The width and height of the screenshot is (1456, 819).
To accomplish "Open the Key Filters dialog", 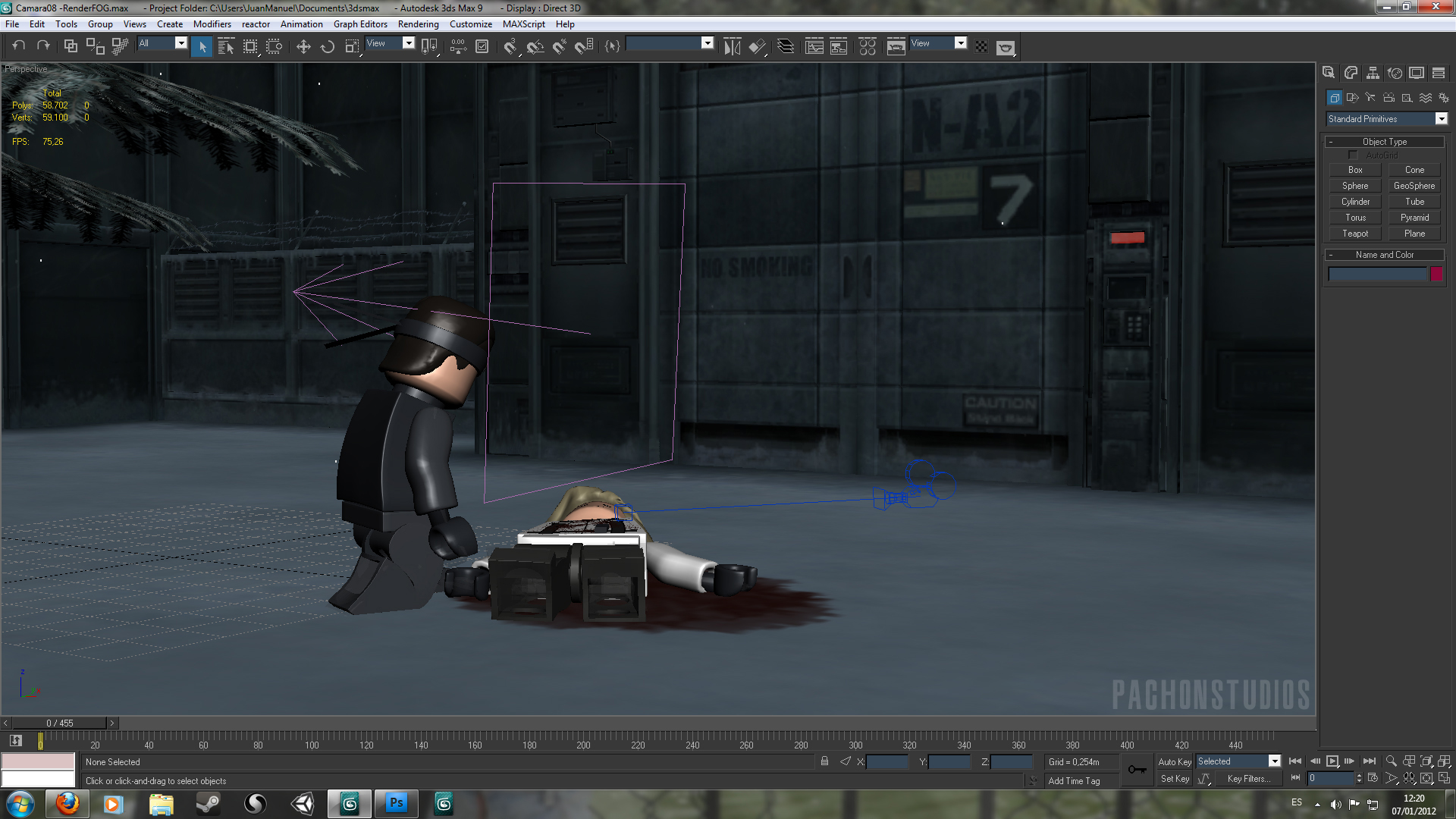I will coord(1247,779).
